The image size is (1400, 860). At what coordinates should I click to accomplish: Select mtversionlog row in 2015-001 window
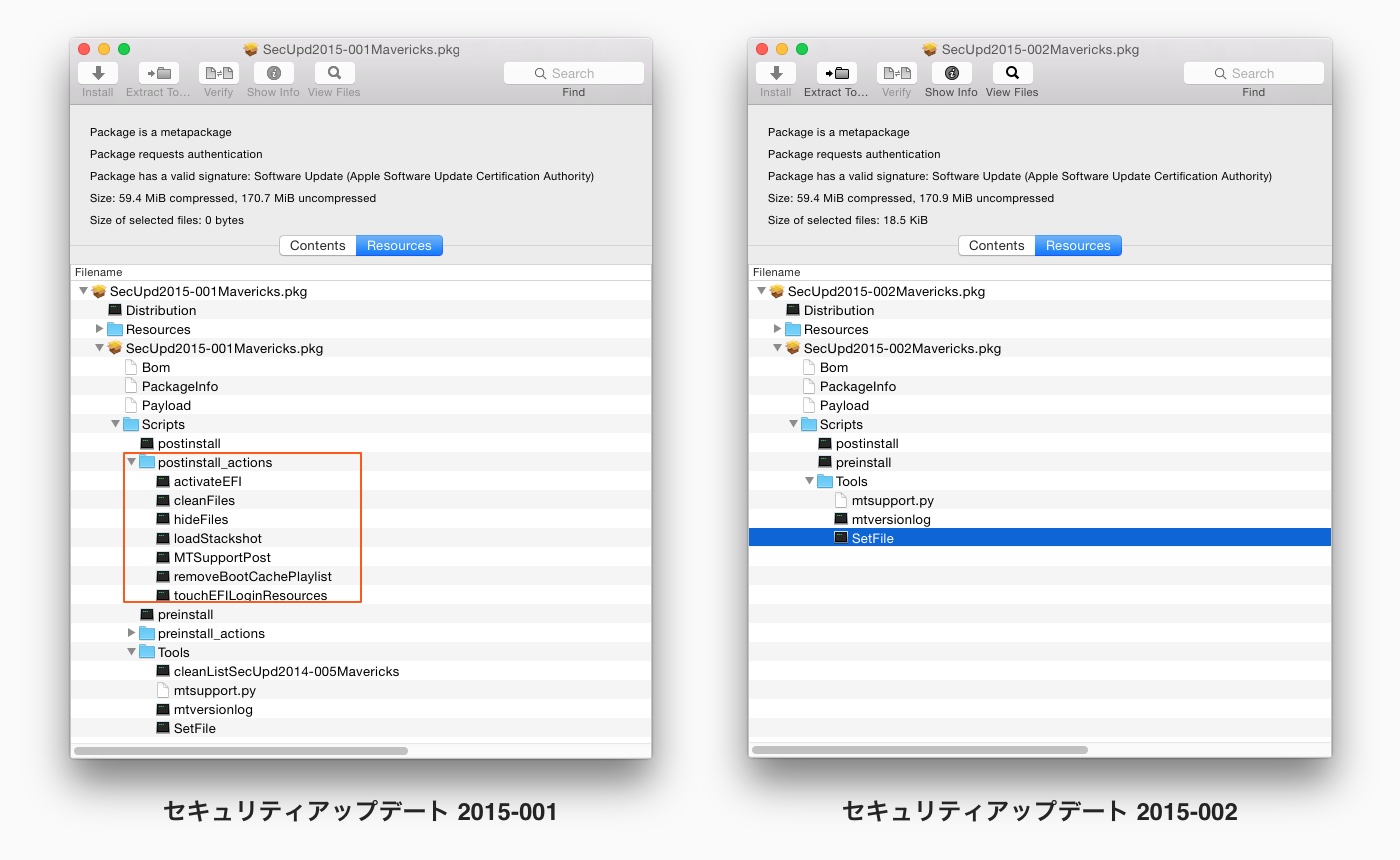pos(361,709)
